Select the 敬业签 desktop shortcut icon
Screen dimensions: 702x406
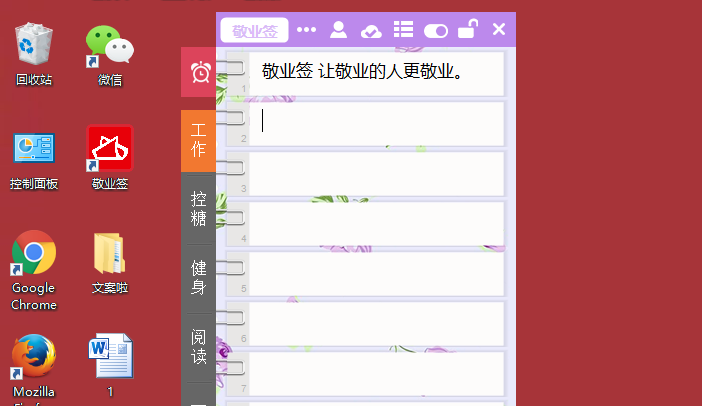click(x=110, y=158)
